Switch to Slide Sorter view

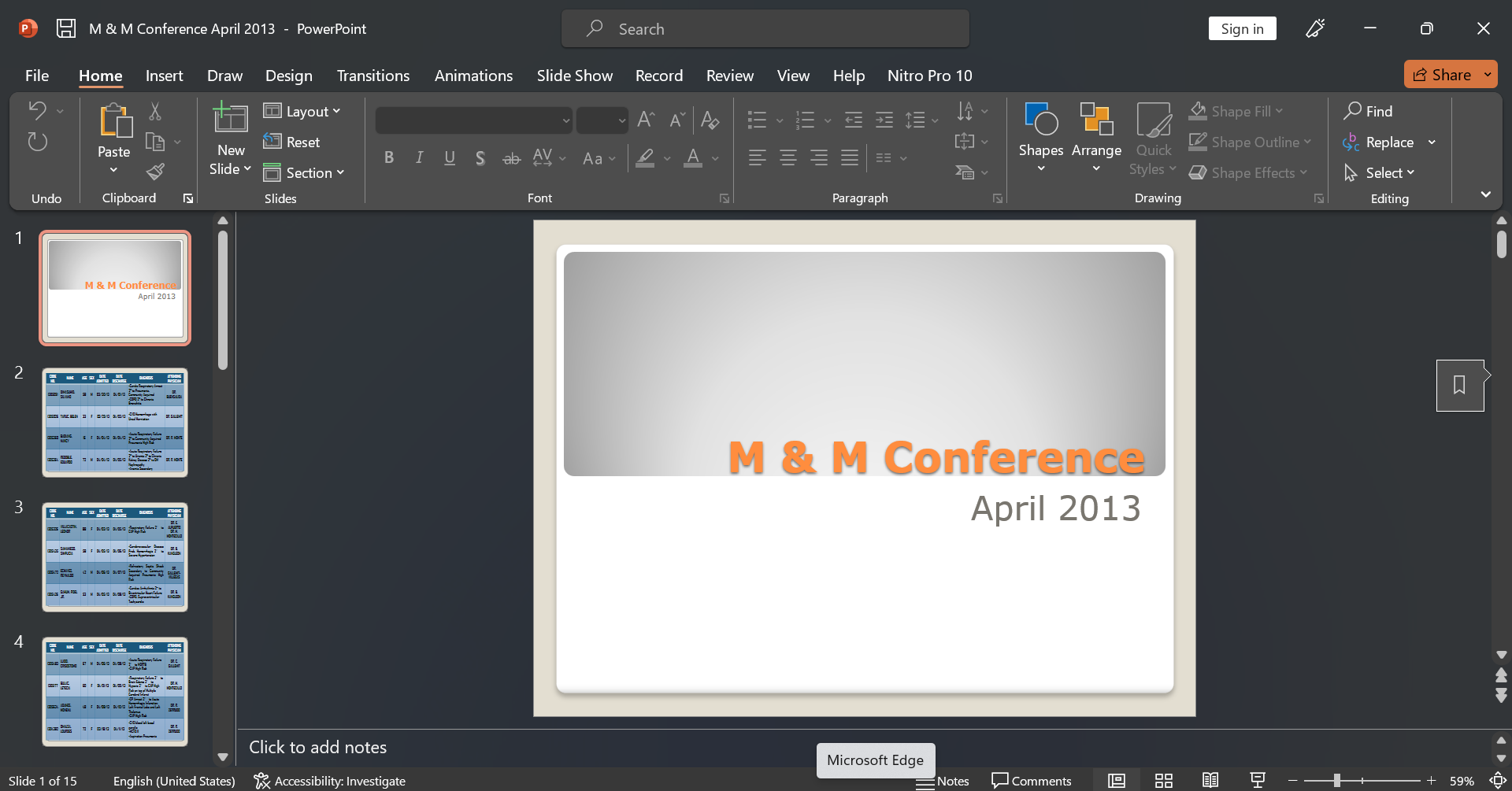tap(1163, 781)
